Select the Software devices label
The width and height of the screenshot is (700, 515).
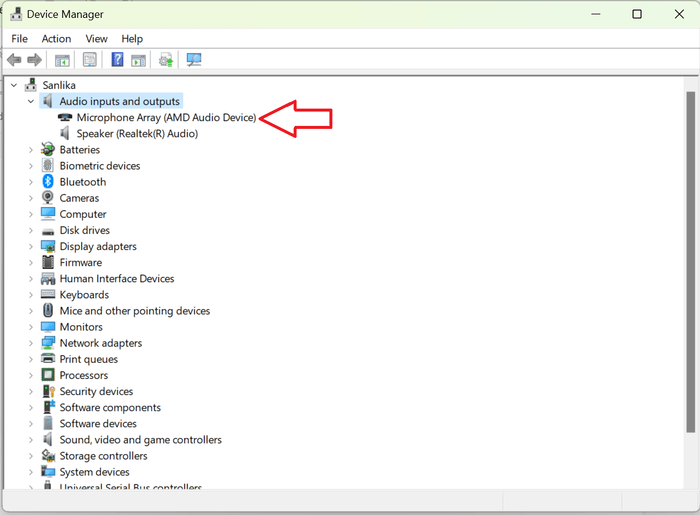[x=98, y=424]
